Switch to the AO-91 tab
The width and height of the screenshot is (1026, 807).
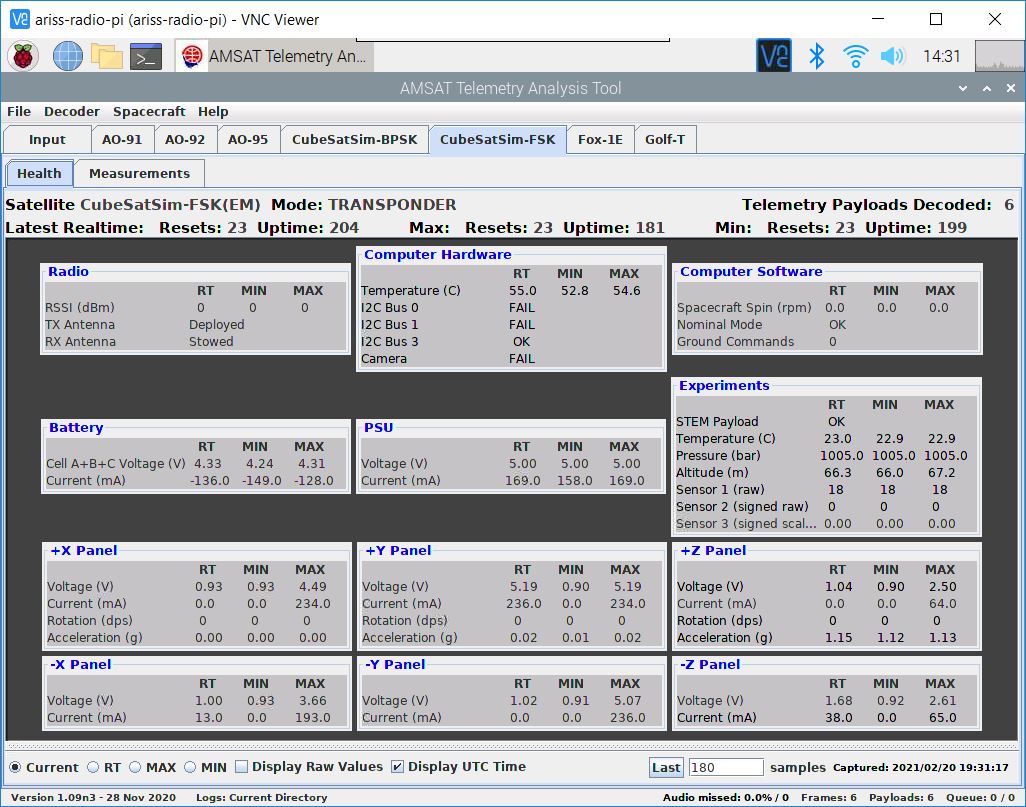click(122, 139)
